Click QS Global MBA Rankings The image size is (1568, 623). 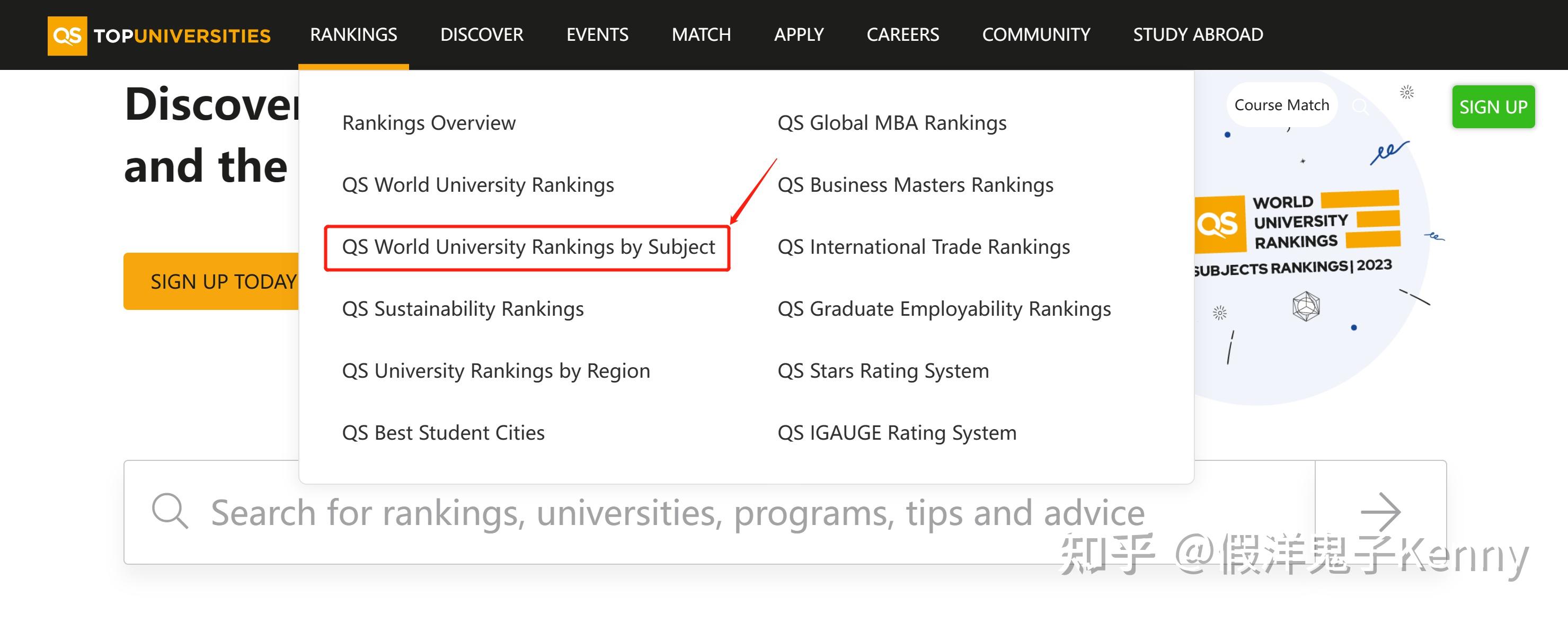[x=892, y=122]
